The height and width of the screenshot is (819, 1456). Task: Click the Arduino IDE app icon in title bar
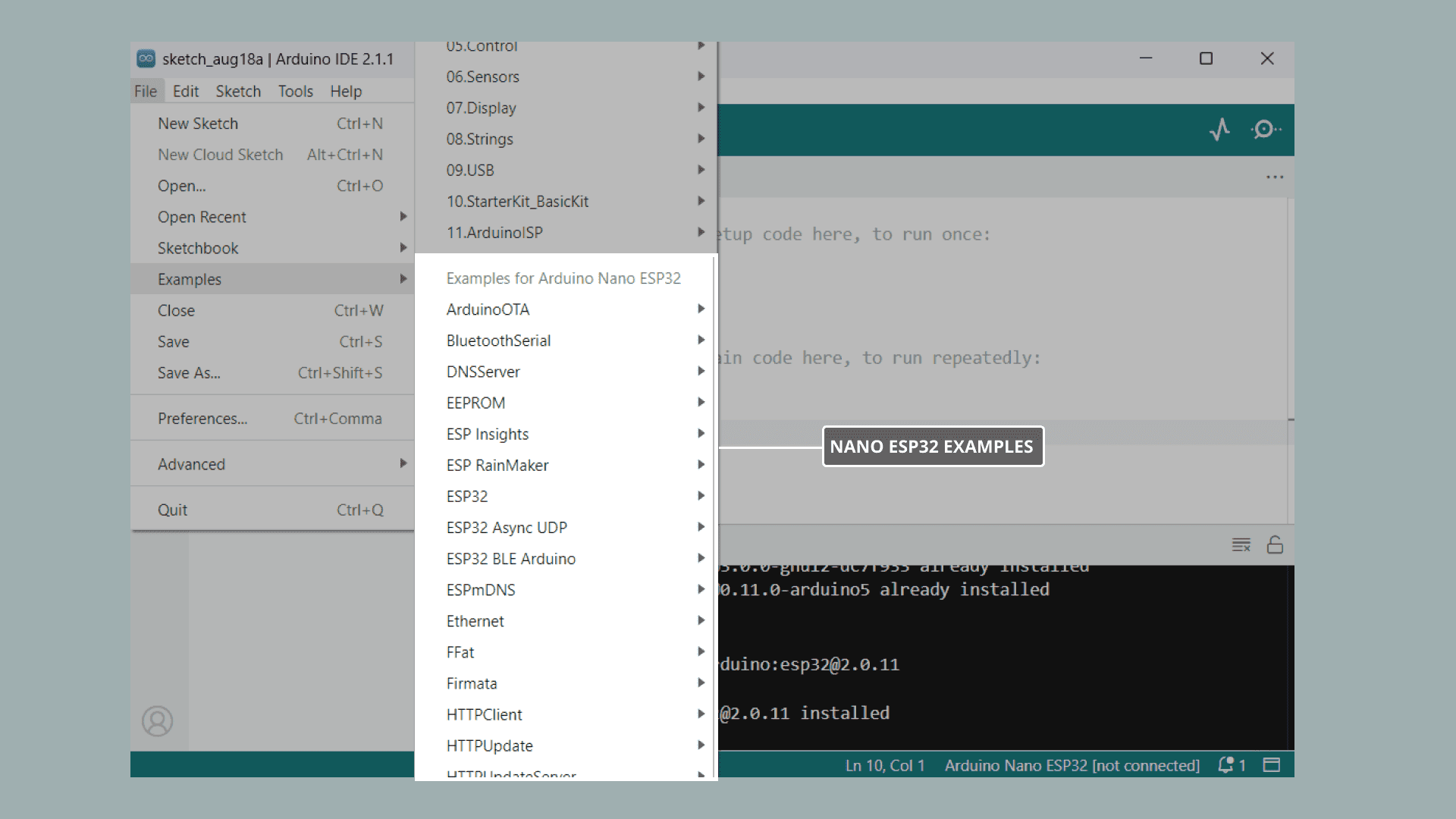pos(146,59)
